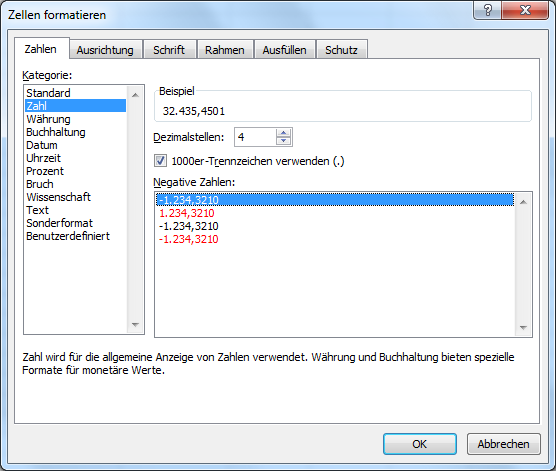
Task: Click the Dezimalstellen input field
Action: [255, 137]
